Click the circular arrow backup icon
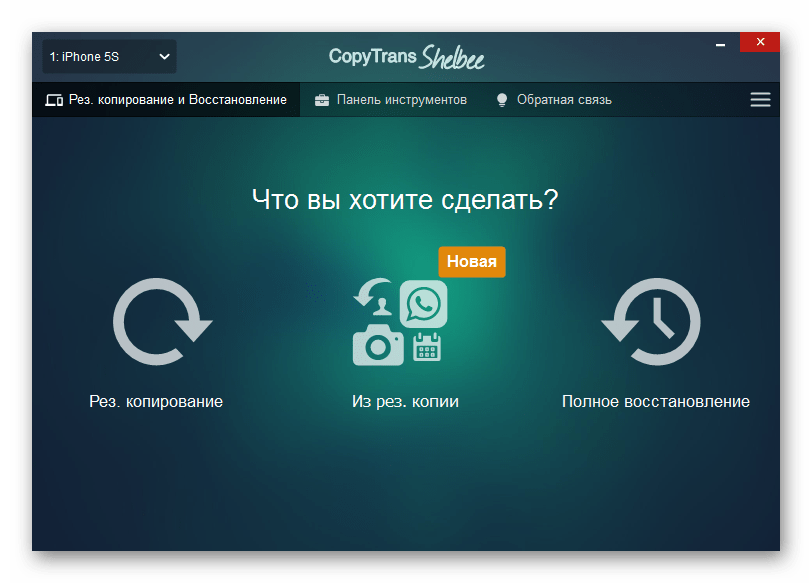Viewport: 812px width, 583px height. pyautogui.click(x=160, y=322)
